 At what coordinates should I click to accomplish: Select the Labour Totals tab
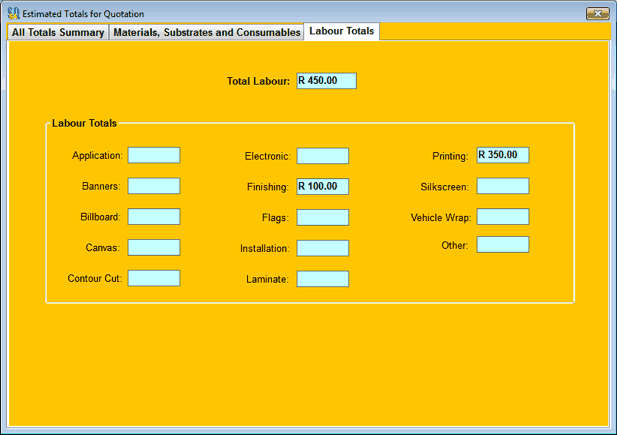pos(342,32)
